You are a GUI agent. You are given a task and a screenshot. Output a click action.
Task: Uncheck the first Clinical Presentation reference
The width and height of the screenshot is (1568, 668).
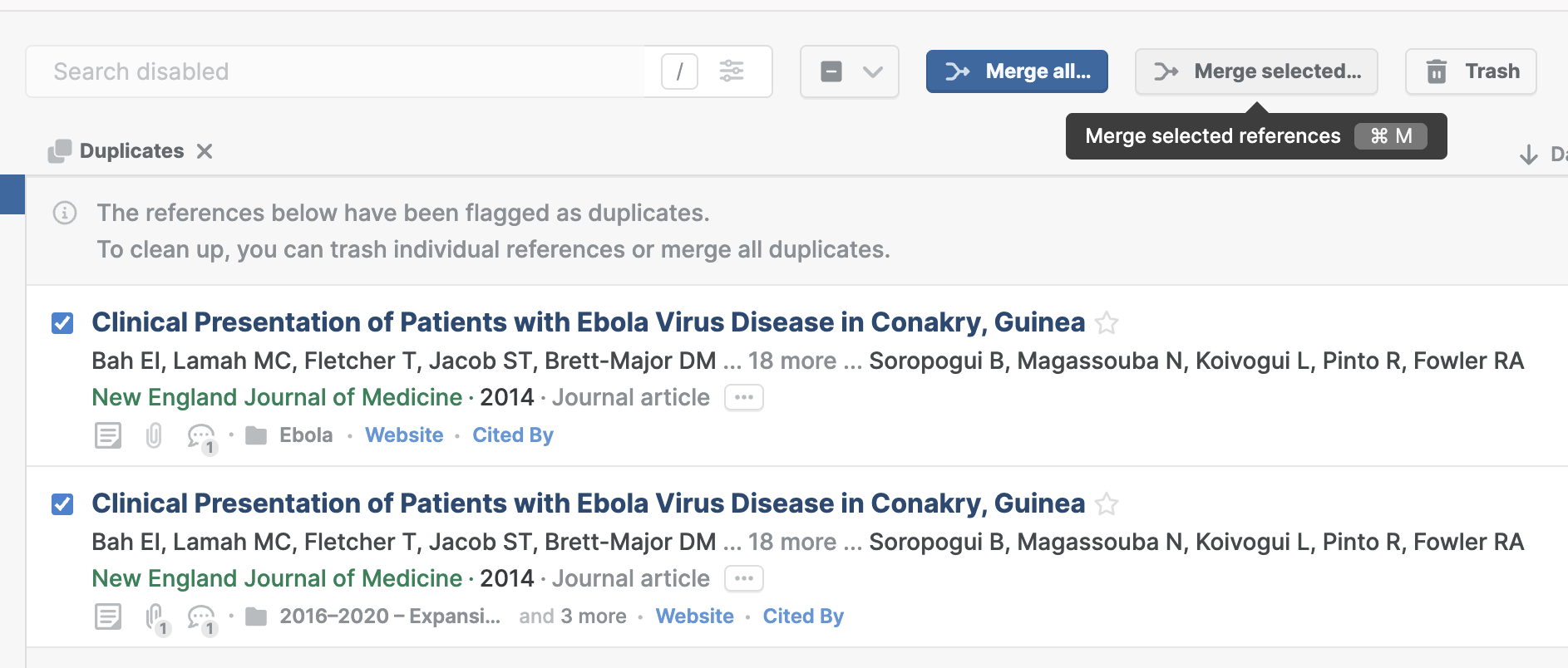click(x=62, y=323)
